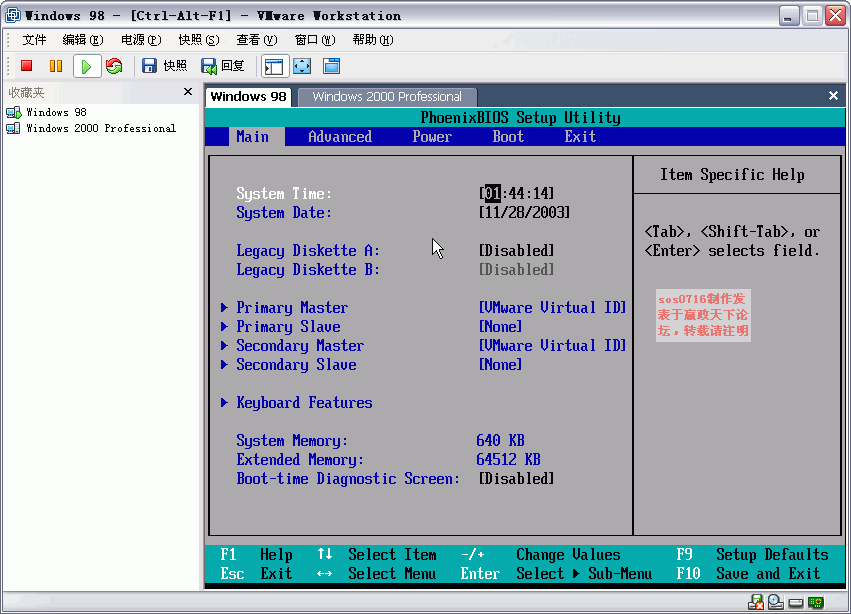Select the BIOS Advanced menu tab
The width and height of the screenshot is (851, 614).
click(x=340, y=136)
